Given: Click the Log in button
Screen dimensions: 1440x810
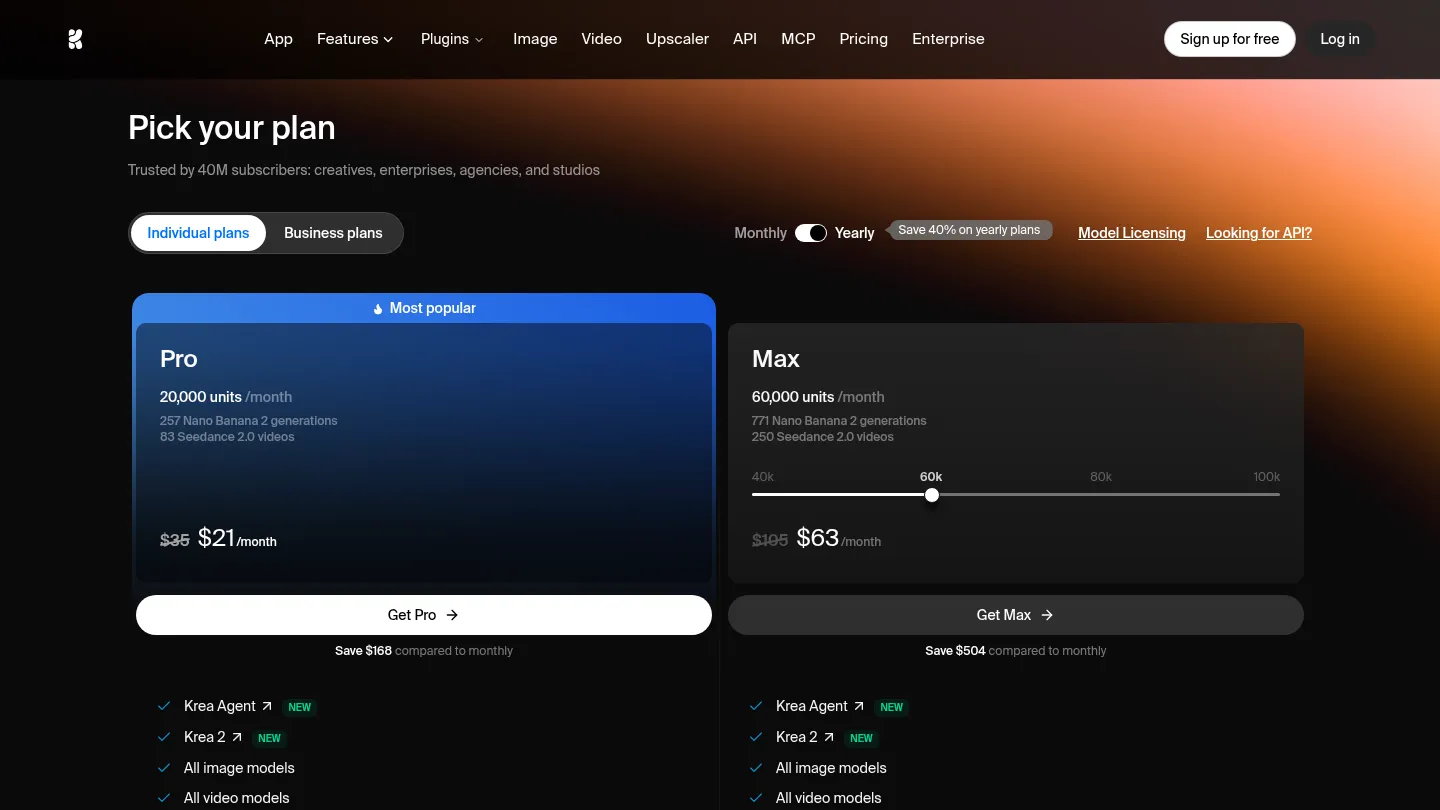Looking at the screenshot, I should pyautogui.click(x=1339, y=39).
